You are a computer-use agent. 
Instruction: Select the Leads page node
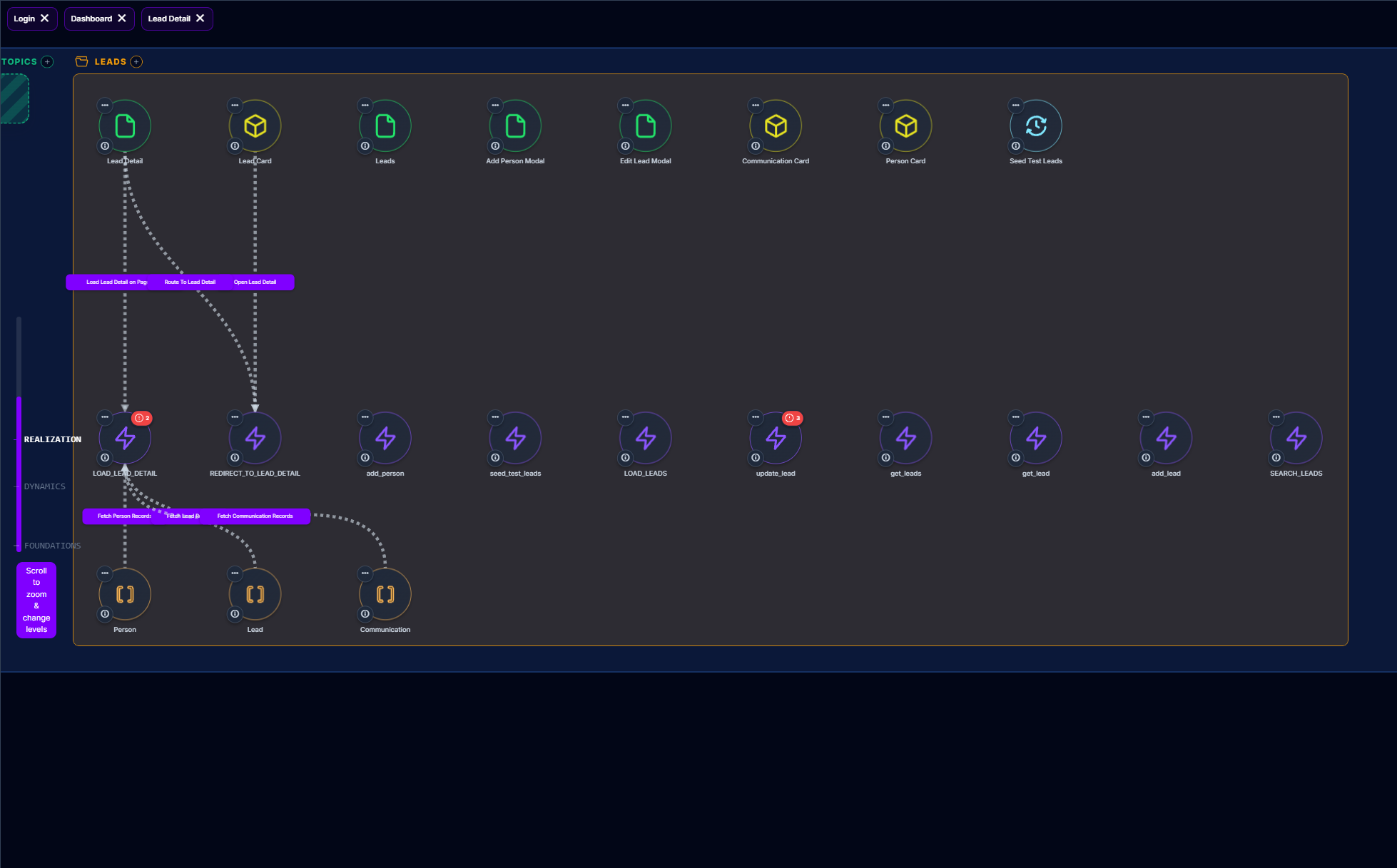point(385,126)
